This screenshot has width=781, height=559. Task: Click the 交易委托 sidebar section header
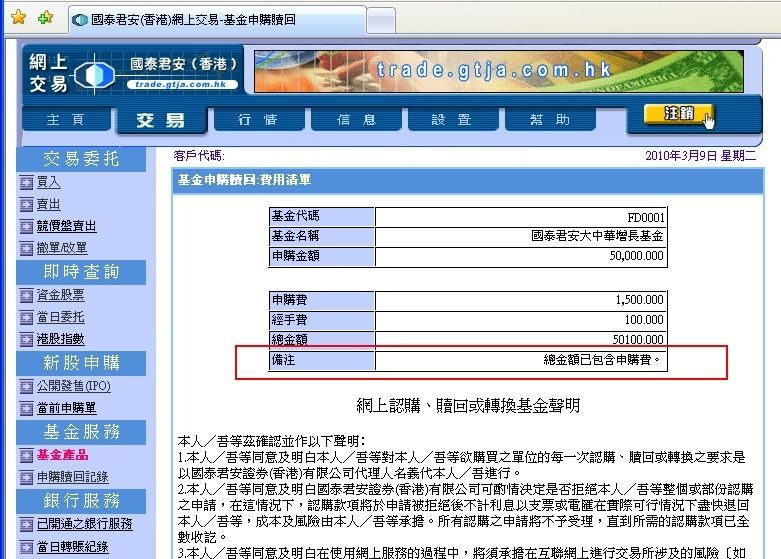pyautogui.click(x=81, y=159)
